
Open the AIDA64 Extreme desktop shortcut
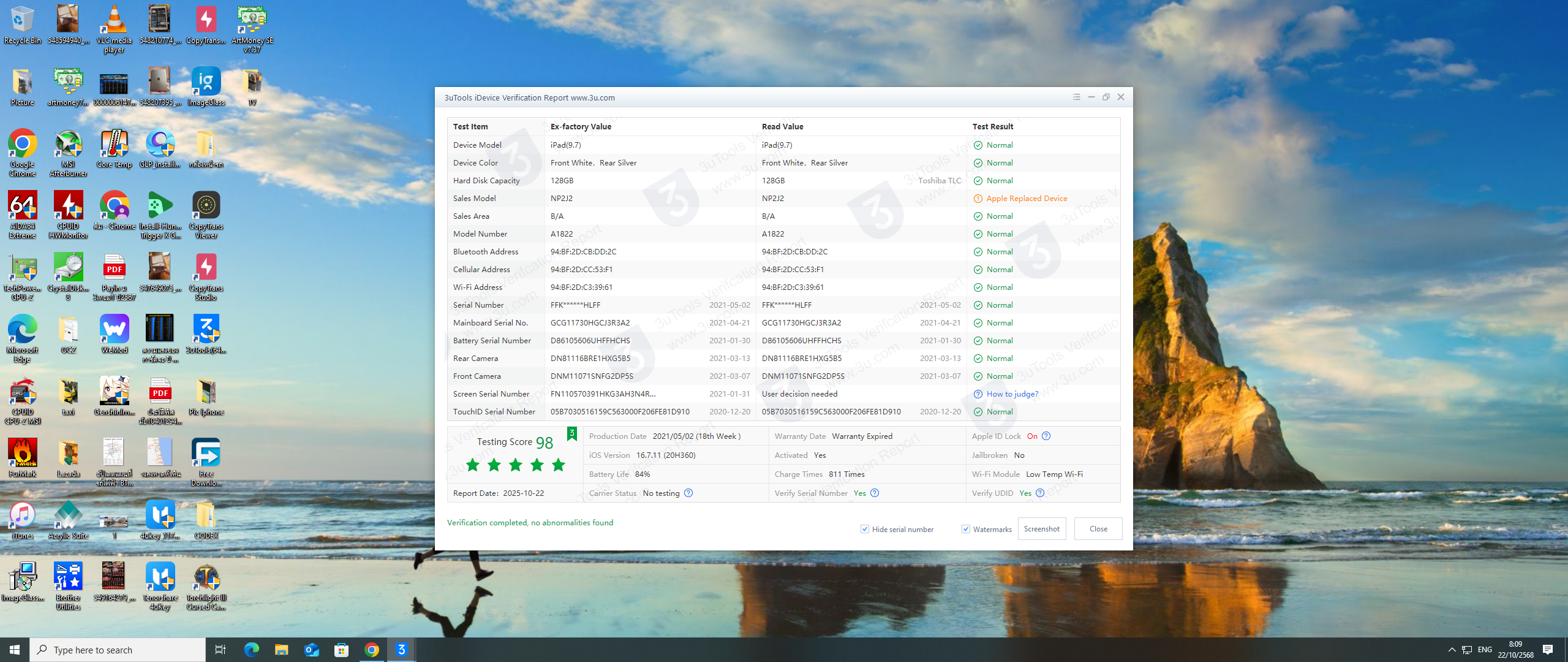click(x=23, y=206)
